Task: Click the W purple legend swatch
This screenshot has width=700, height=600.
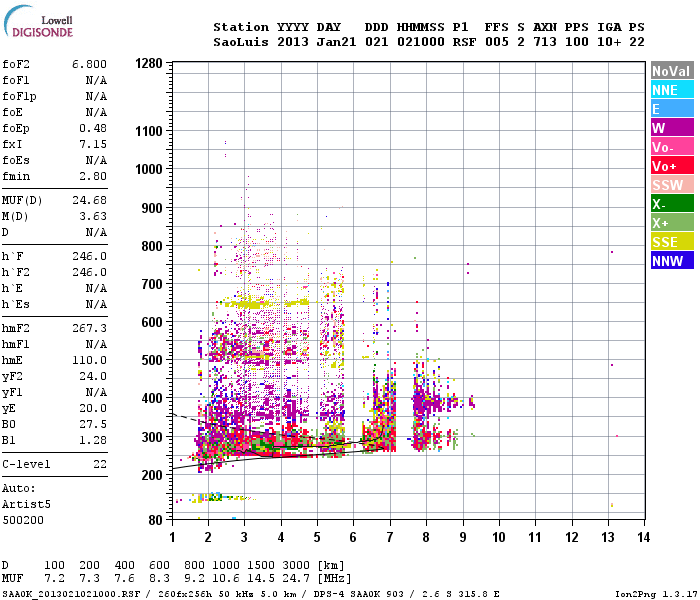Action: tap(672, 128)
